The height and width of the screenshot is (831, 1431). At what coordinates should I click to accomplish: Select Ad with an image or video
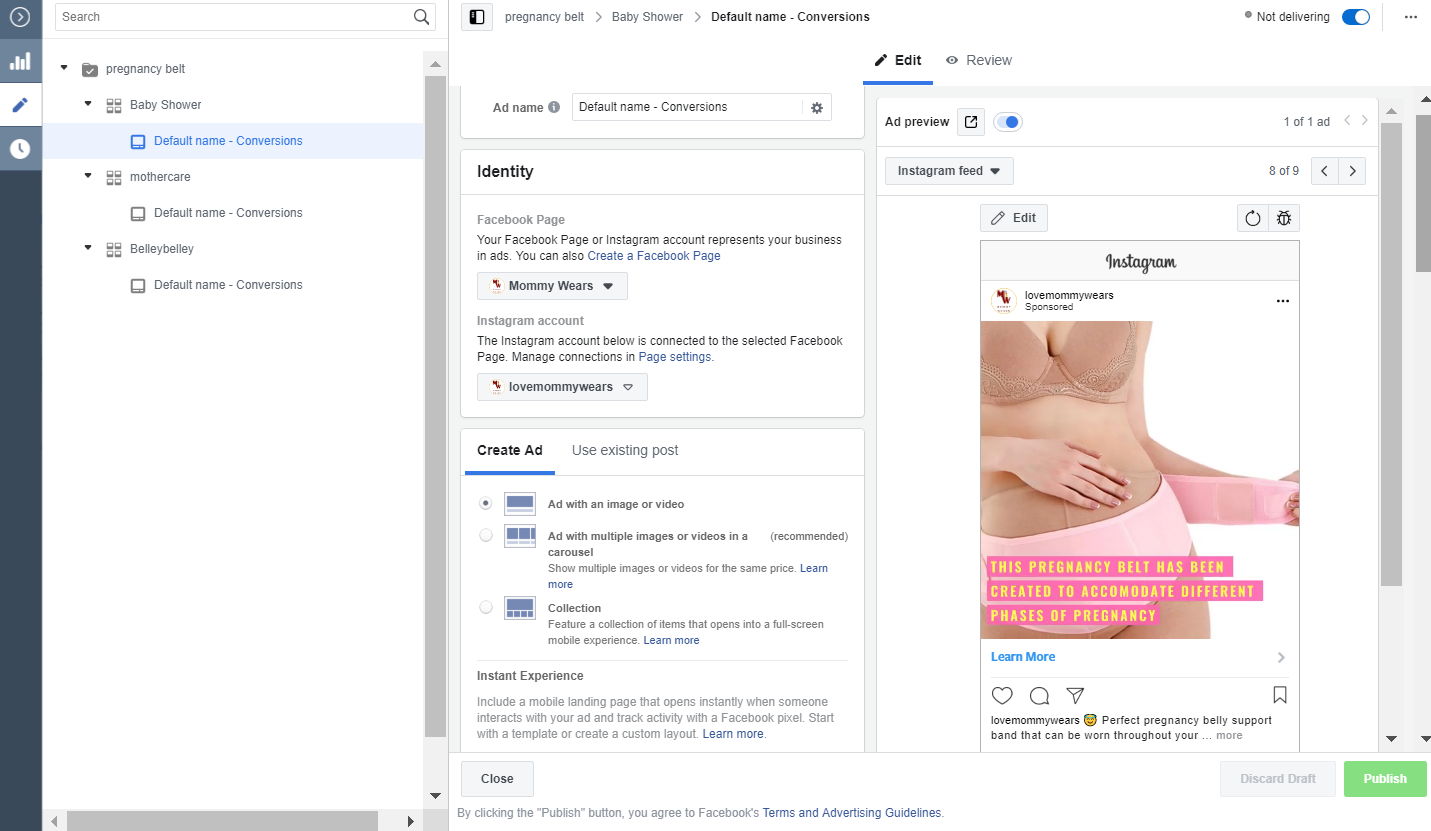tap(486, 504)
